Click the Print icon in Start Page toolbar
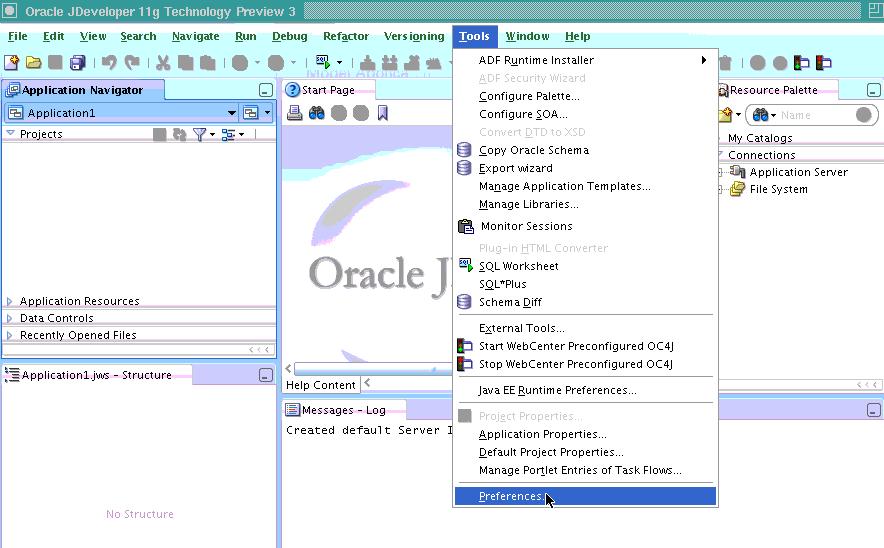The image size is (884, 548). (x=294, y=113)
